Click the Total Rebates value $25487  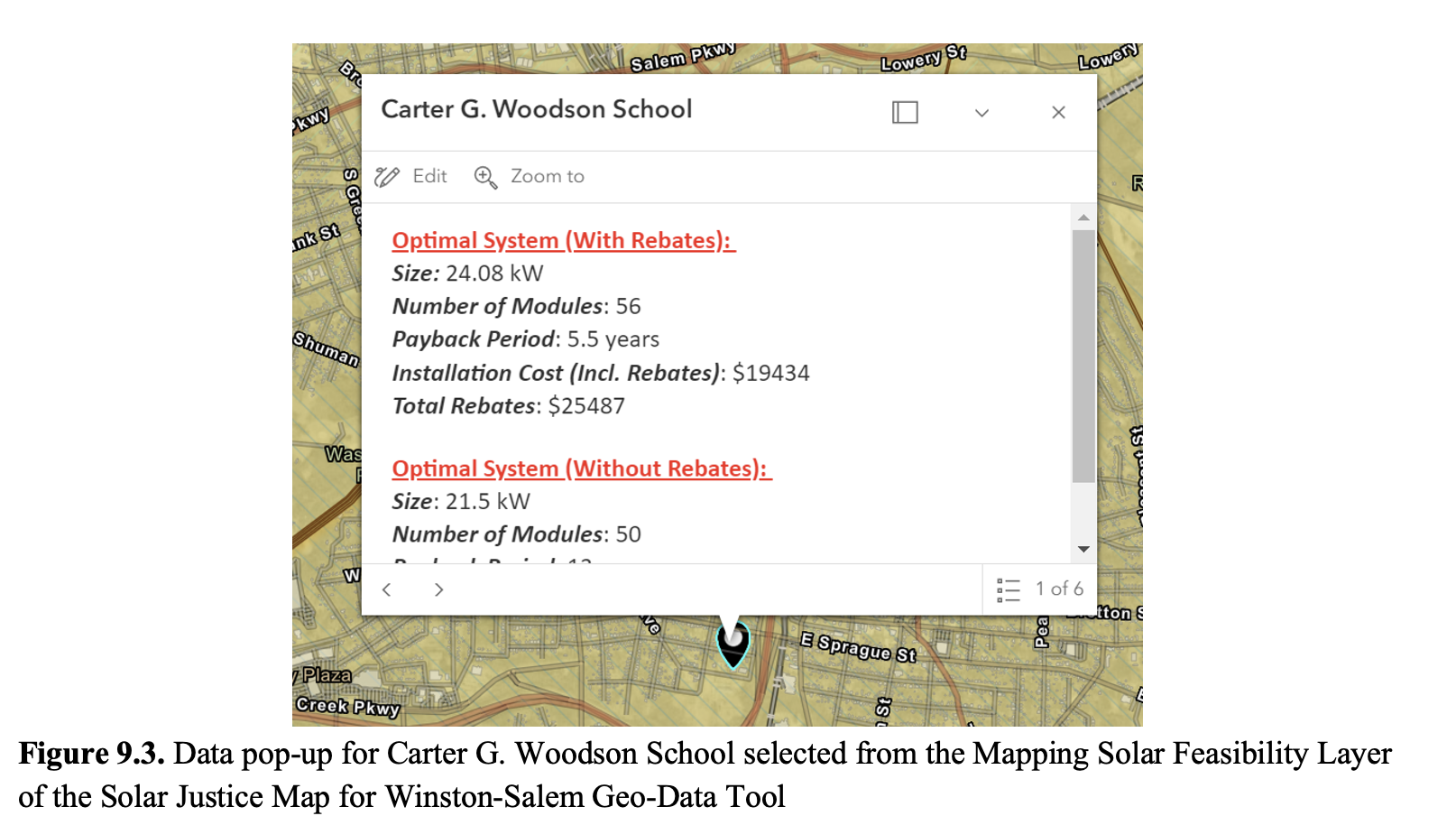[586, 406]
